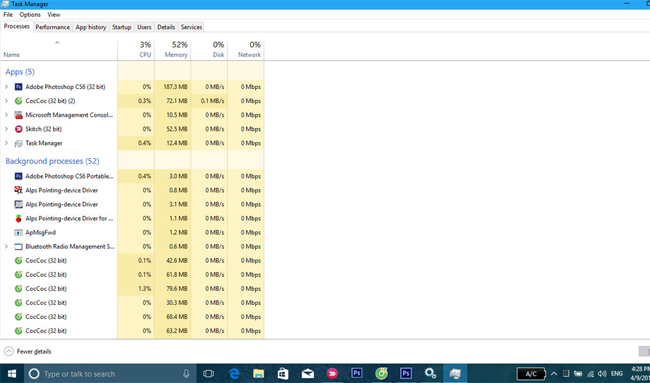Image resolution: width=650 pixels, height=383 pixels.
Task: Select the CocCoc row using 30.3 MB
Action: pyautogui.click(x=132, y=303)
